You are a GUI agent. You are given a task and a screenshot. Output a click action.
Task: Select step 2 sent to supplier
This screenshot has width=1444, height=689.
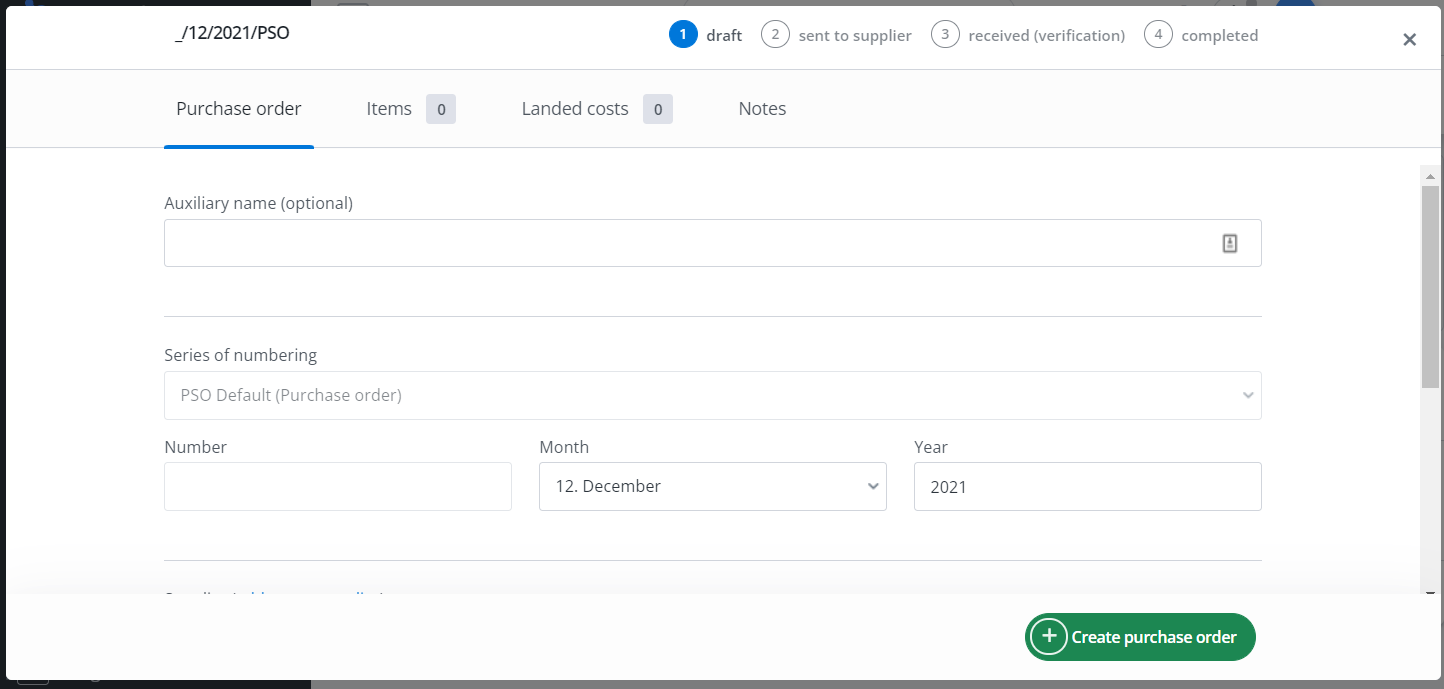click(x=837, y=35)
